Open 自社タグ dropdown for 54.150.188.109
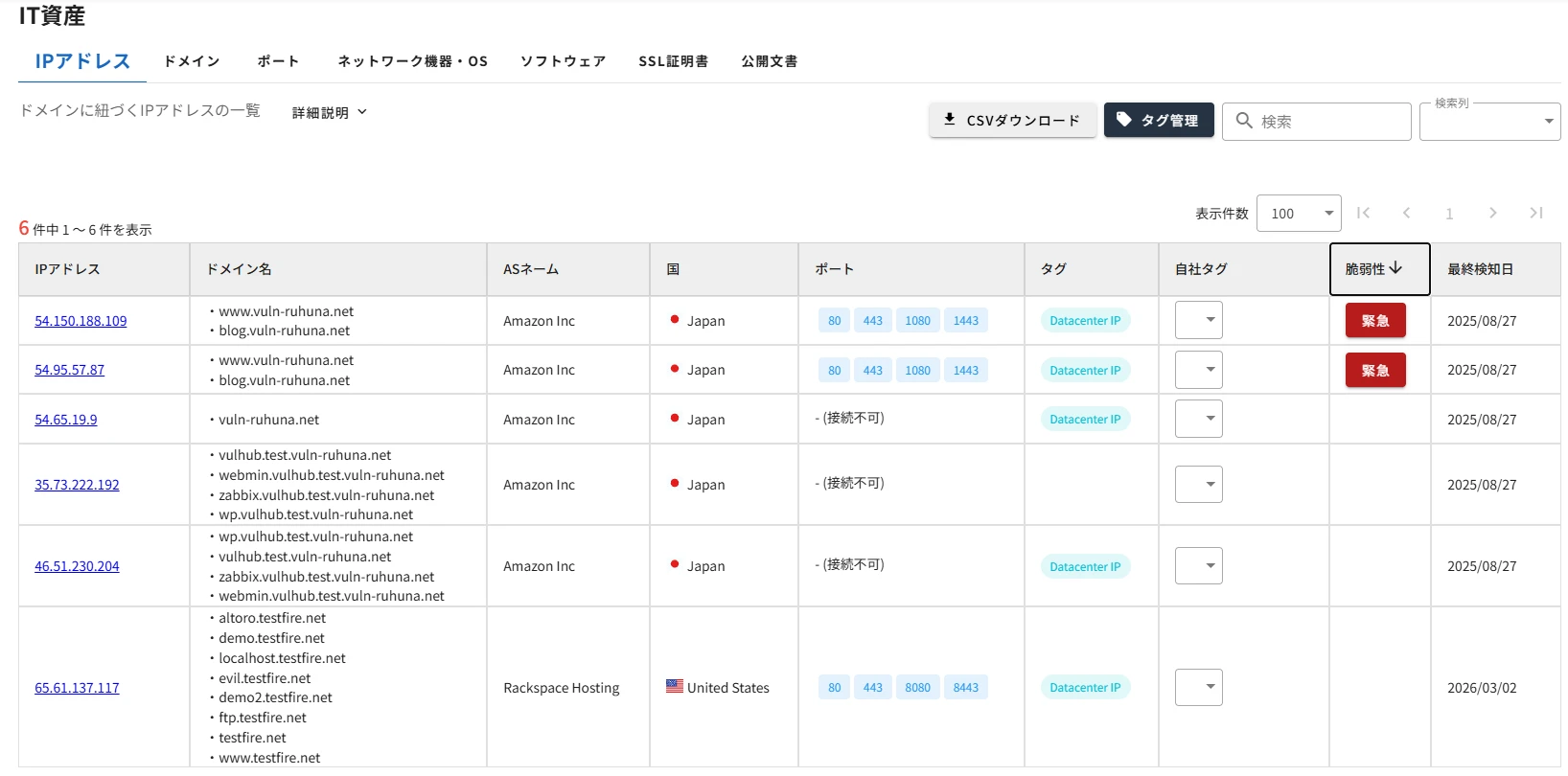The width and height of the screenshot is (1568, 776). tap(1199, 320)
